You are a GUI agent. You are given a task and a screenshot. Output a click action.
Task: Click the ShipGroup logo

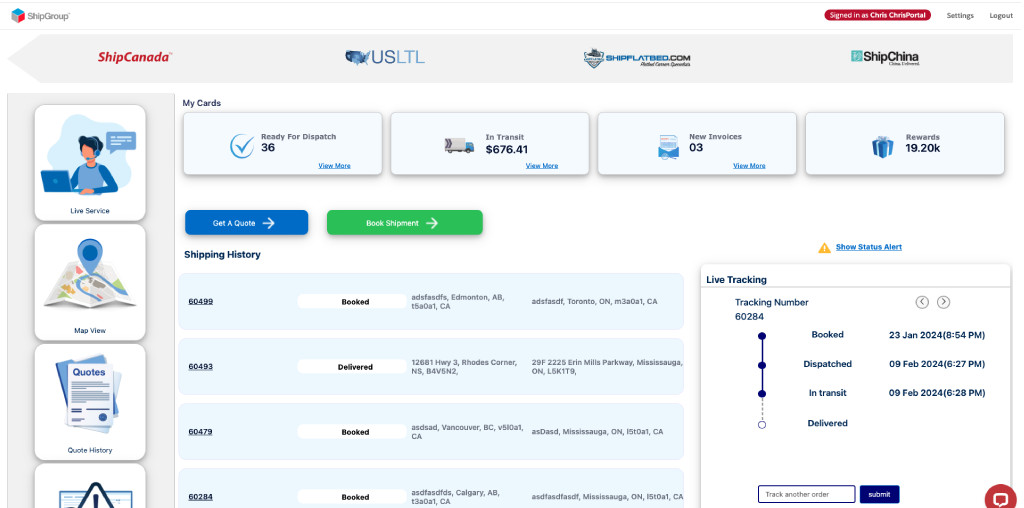[x=40, y=16]
